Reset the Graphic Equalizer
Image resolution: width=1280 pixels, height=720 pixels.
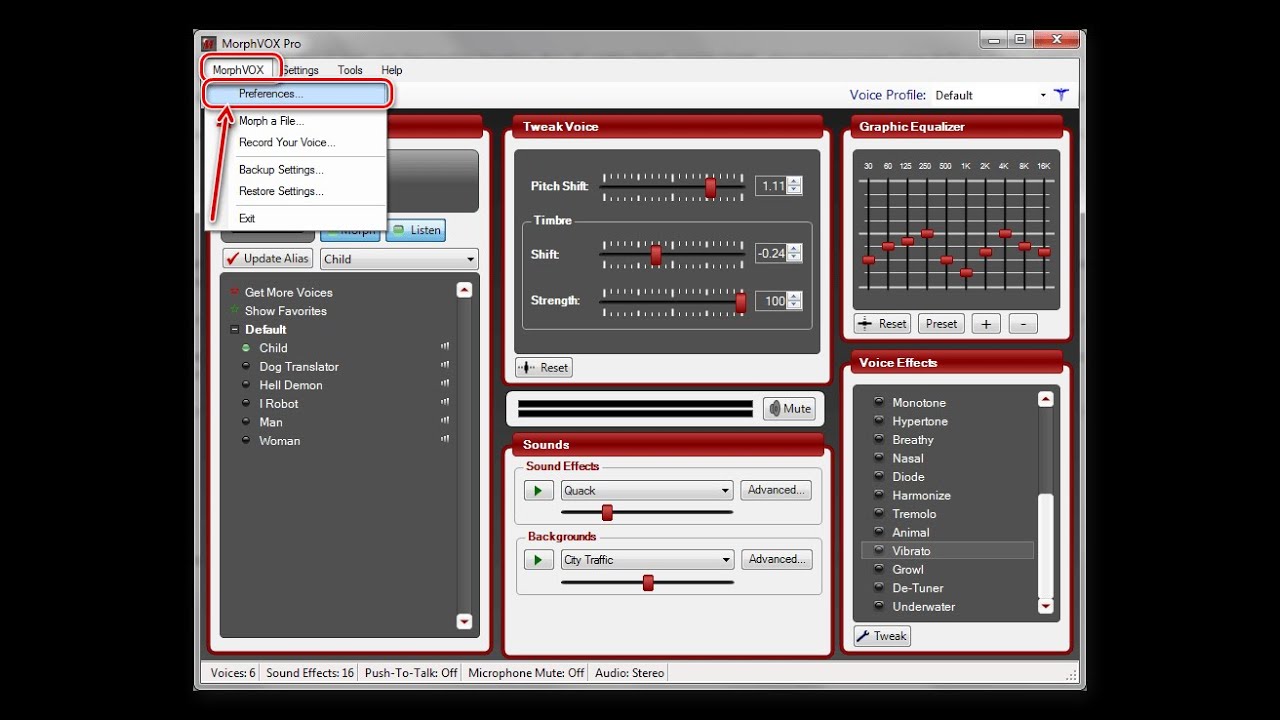click(882, 324)
